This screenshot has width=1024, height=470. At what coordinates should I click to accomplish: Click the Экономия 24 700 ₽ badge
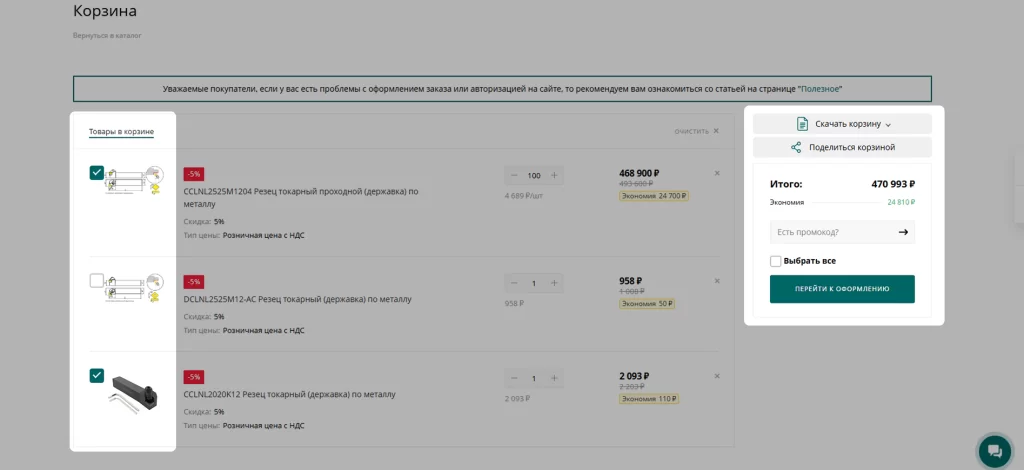(x=654, y=196)
